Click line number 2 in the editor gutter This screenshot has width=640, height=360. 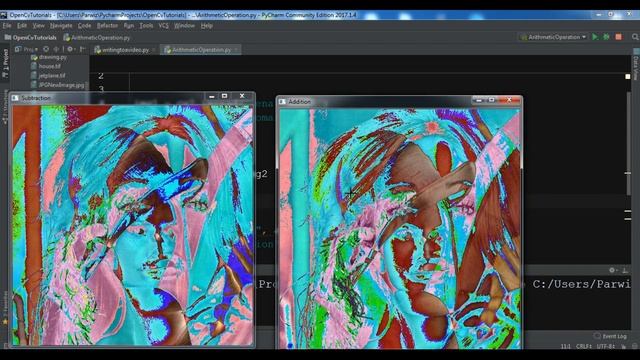[x=101, y=76]
